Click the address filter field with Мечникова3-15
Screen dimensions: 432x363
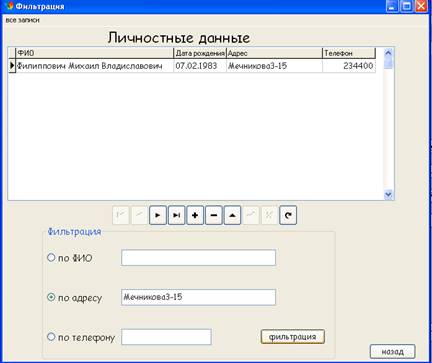(198, 297)
